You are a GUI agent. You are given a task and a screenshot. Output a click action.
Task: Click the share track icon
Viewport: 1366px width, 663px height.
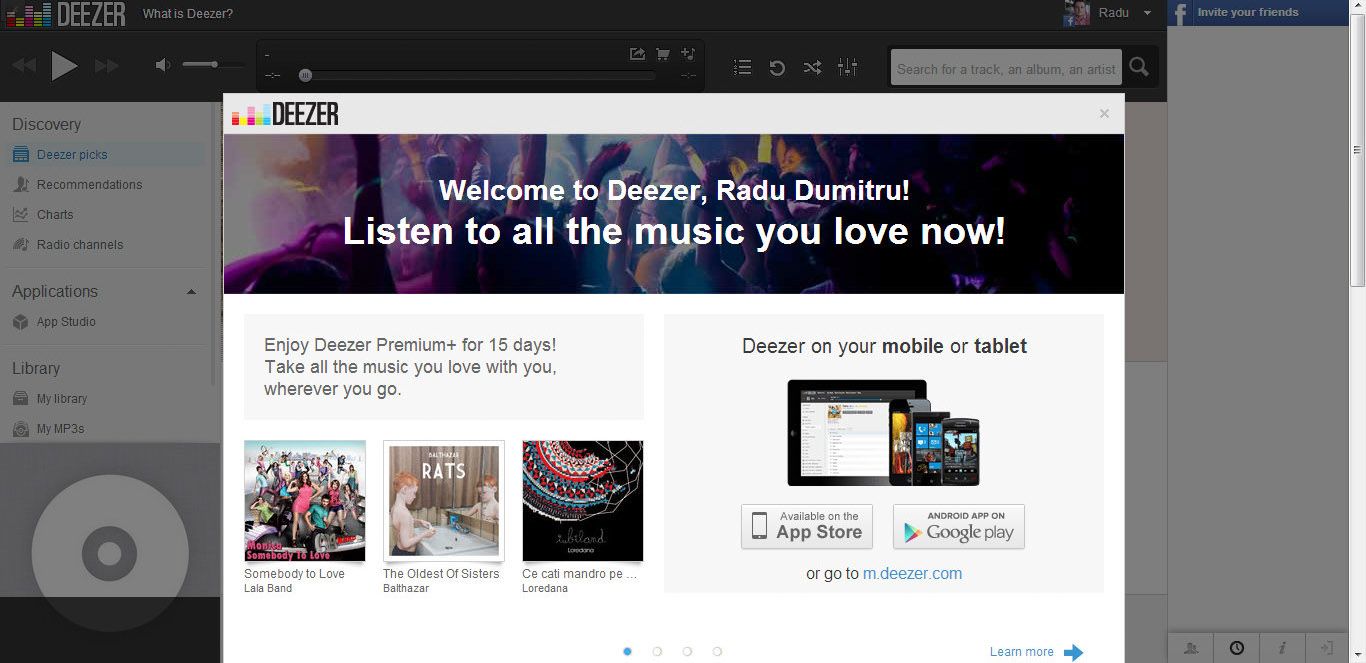[x=637, y=54]
